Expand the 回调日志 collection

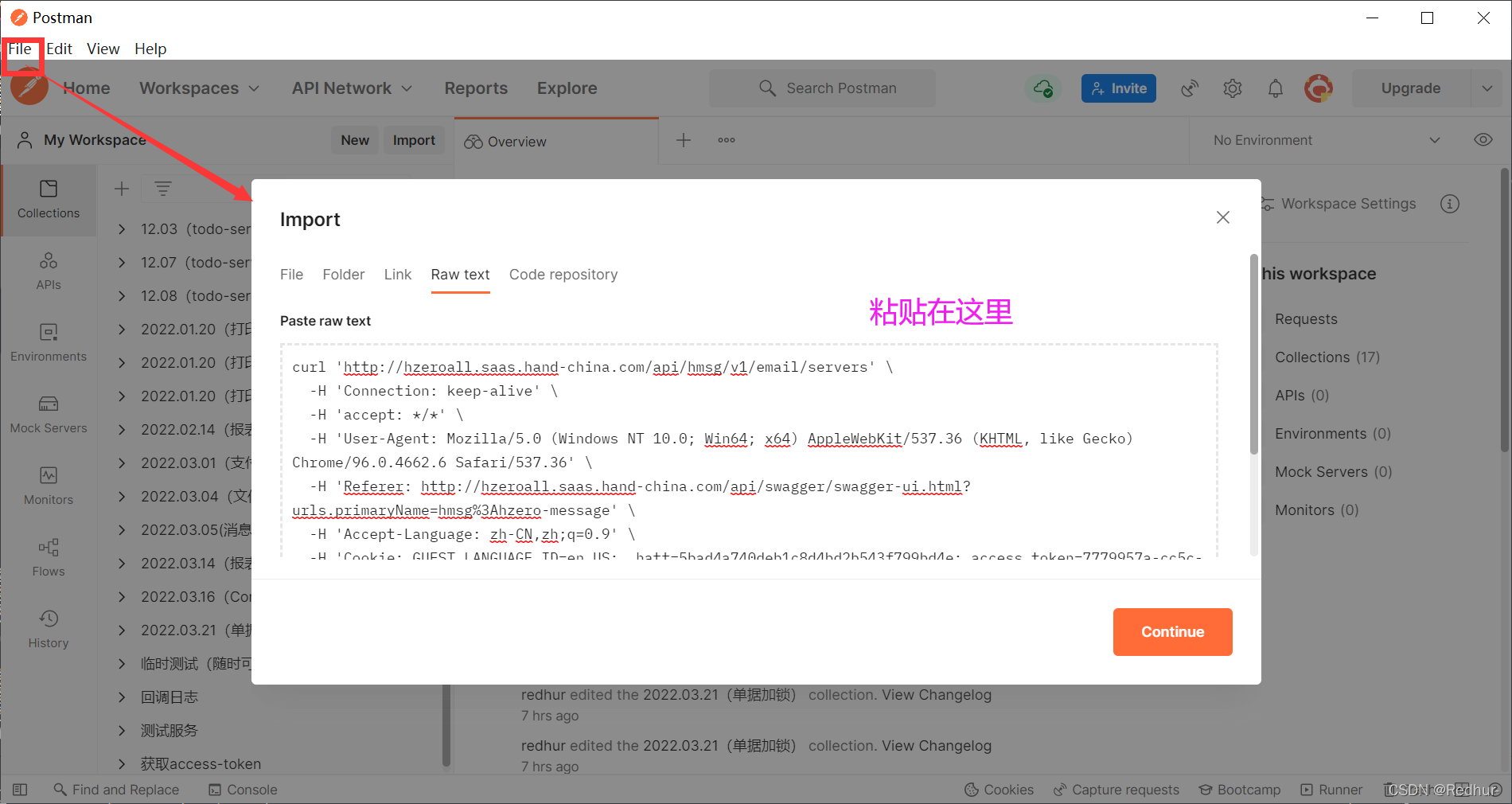122,697
